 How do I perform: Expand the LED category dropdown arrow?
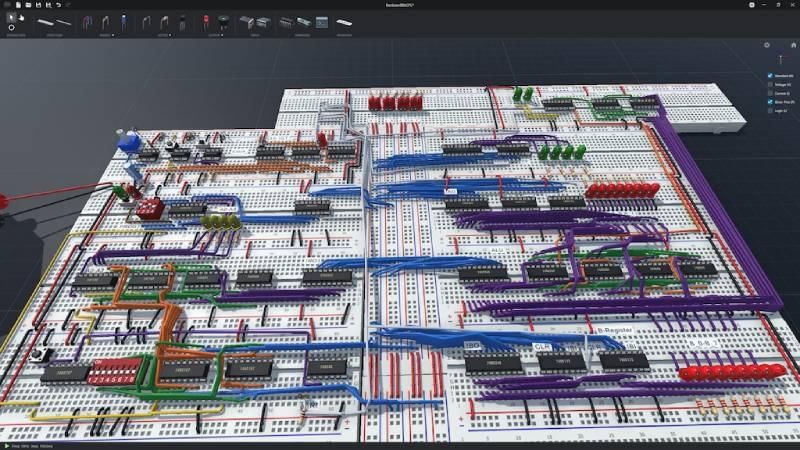point(220,35)
